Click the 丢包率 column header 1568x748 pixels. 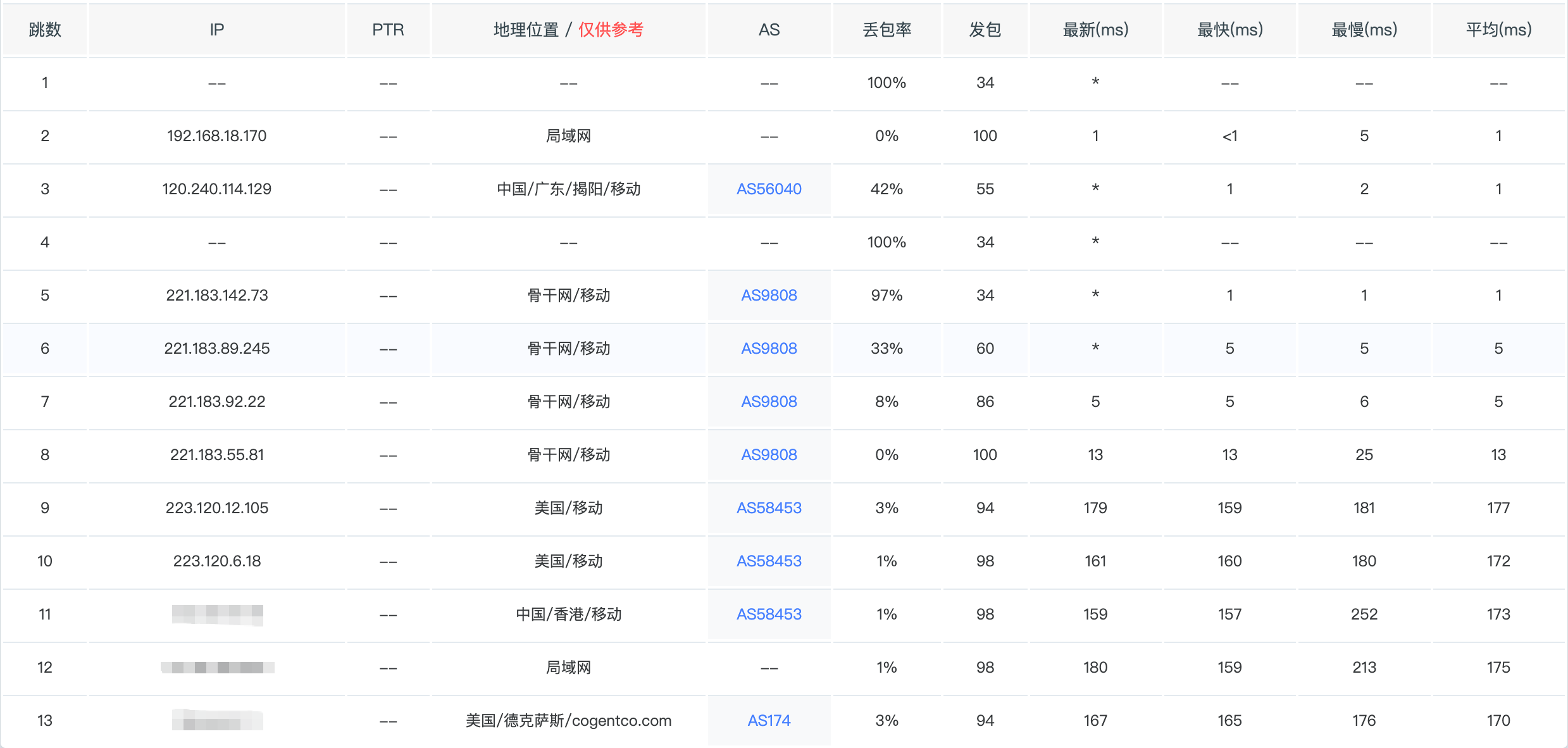click(887, 30)
